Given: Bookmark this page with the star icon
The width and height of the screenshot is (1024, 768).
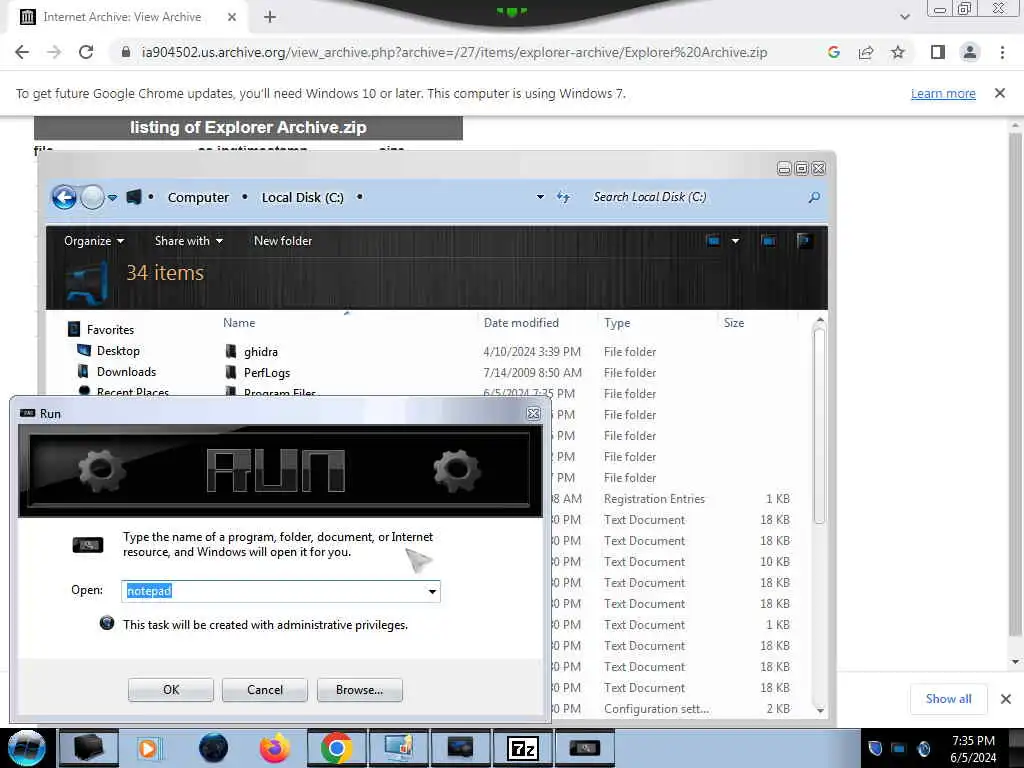Looking at the screenshot, I should click(898, 52).
